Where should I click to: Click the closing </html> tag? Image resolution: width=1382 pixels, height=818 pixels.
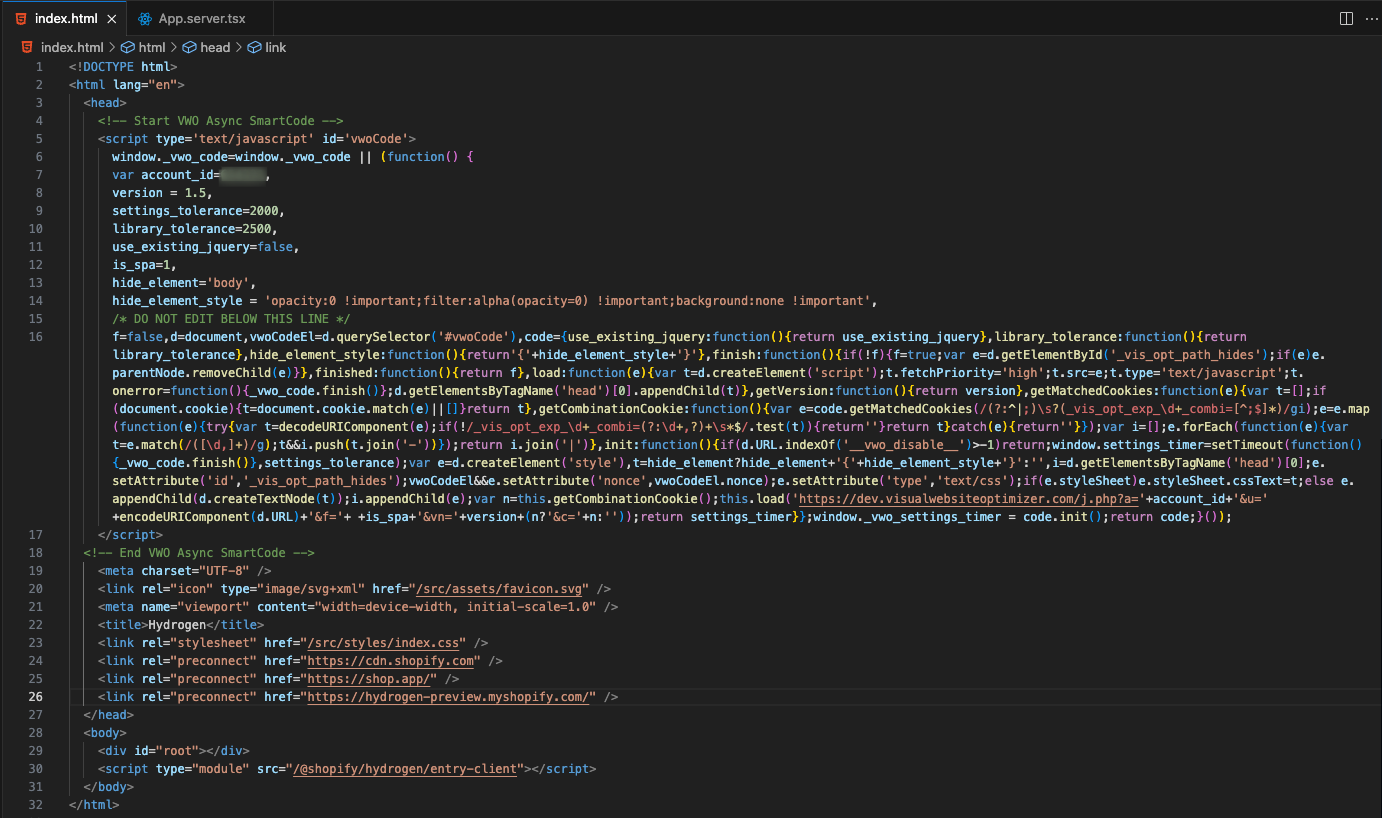pos(94,805)
